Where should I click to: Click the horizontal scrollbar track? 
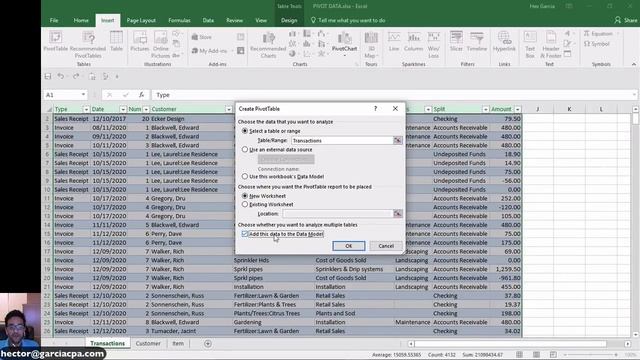[519, 344]
